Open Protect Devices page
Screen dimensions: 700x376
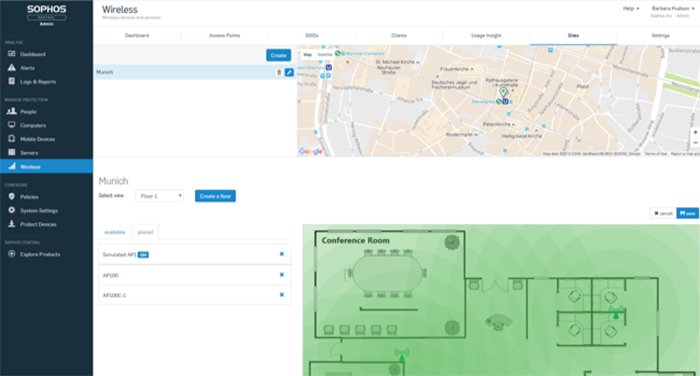tap(38, 224)
